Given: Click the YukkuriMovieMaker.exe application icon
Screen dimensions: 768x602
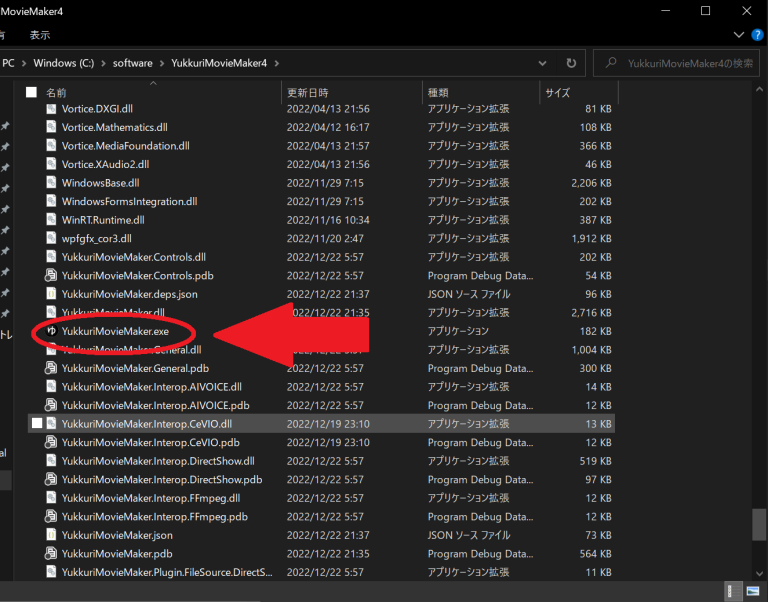Looking at the screenshot, I should point(52,330).
